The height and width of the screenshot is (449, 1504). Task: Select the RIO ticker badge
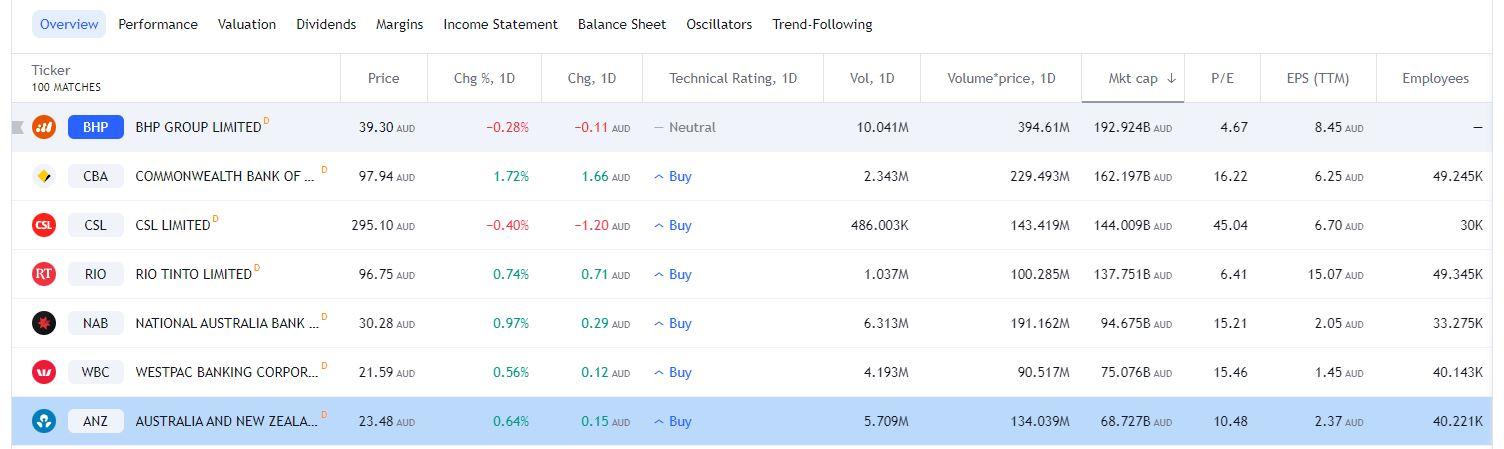click(x=96, y=274)
